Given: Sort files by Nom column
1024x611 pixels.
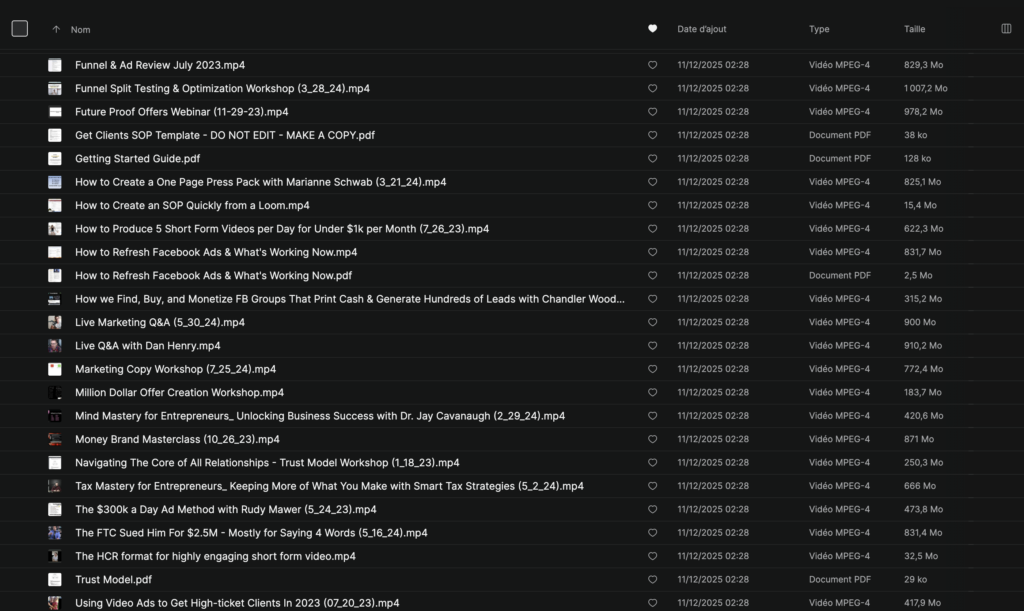Looking at the screenshot, I should [80, 30].
